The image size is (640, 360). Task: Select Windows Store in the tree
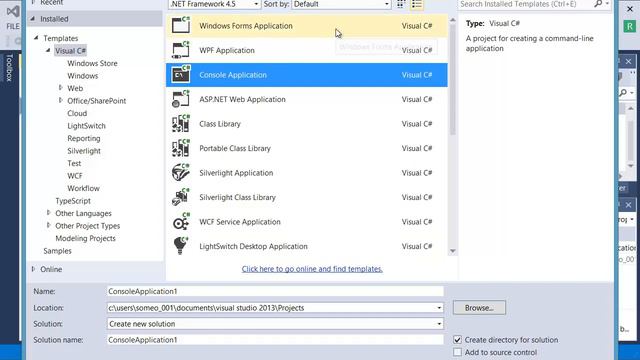click(x=92, y=63)
